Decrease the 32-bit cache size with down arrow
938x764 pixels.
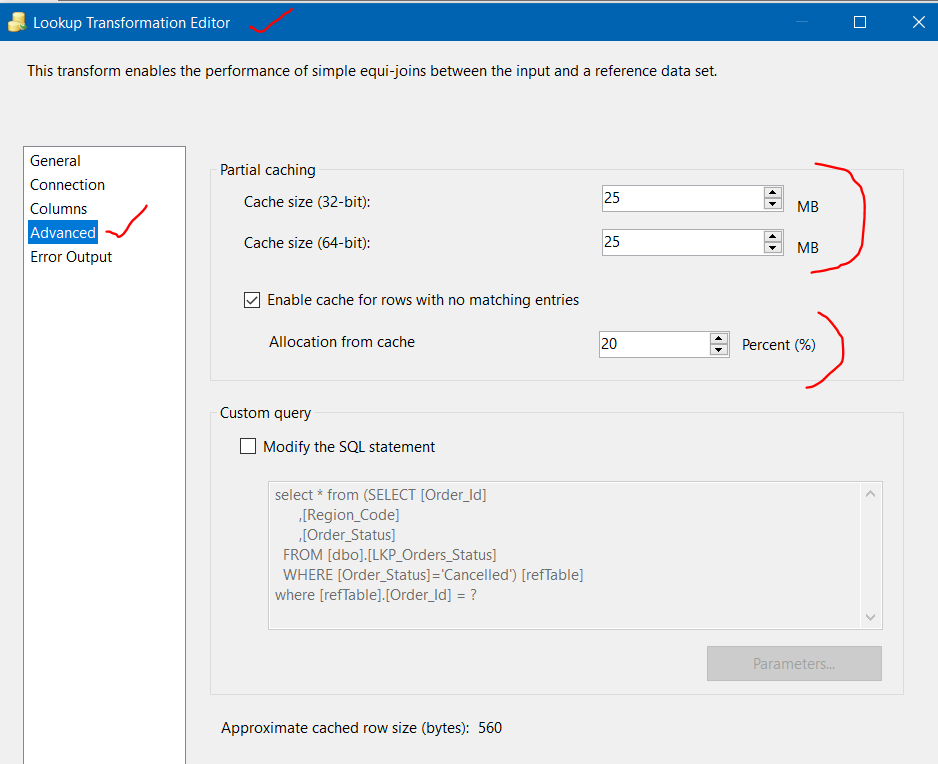point(773,205)
